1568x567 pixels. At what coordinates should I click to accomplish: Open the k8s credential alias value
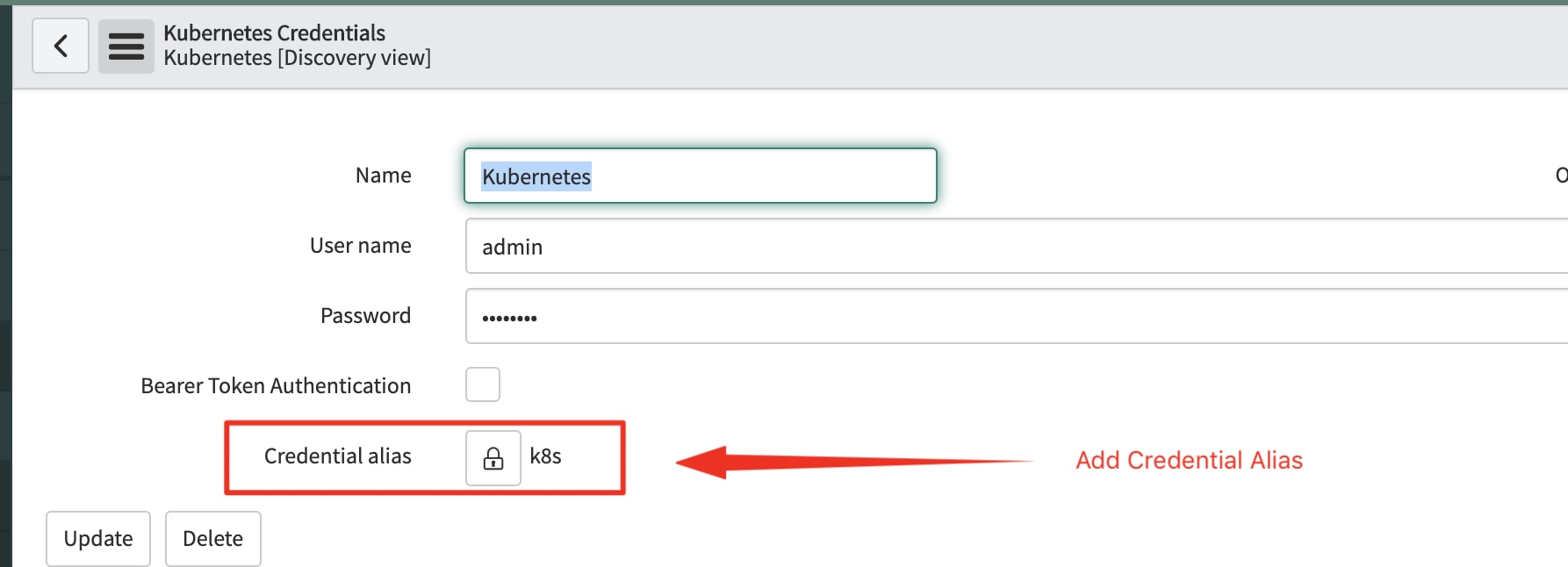tap(545, 456)
